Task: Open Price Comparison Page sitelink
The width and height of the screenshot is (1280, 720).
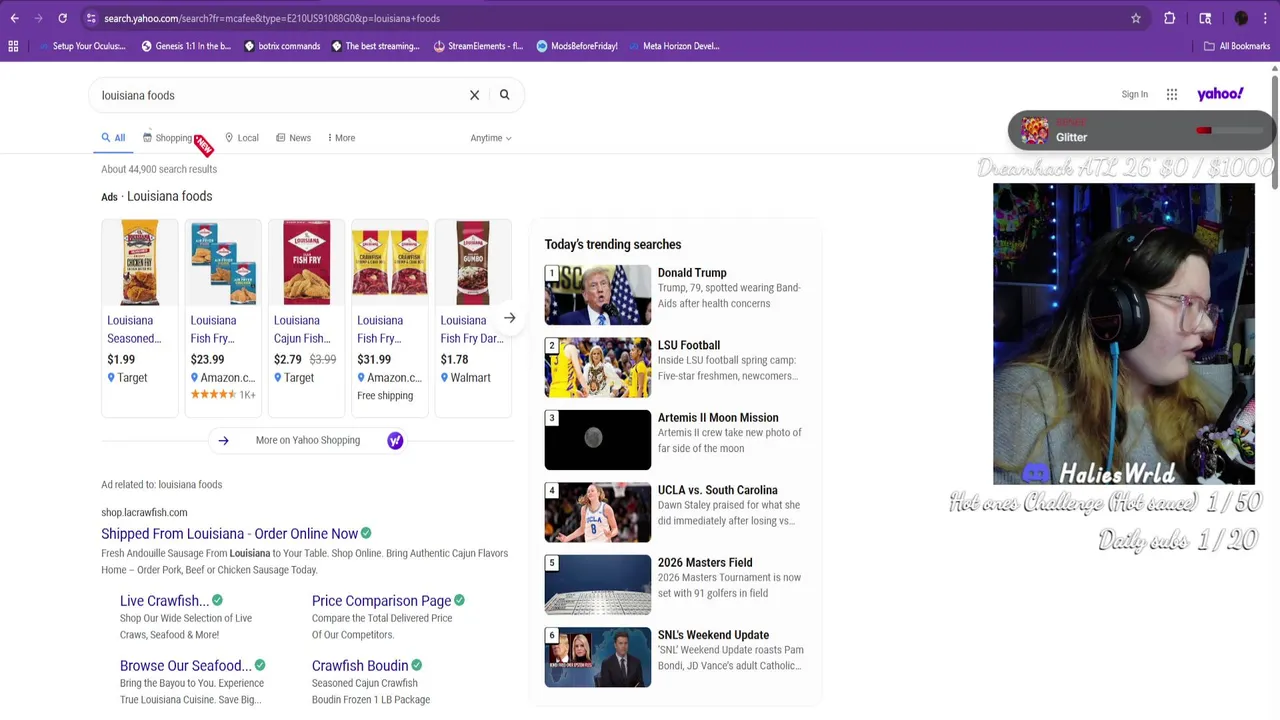Action: (381, 601)
